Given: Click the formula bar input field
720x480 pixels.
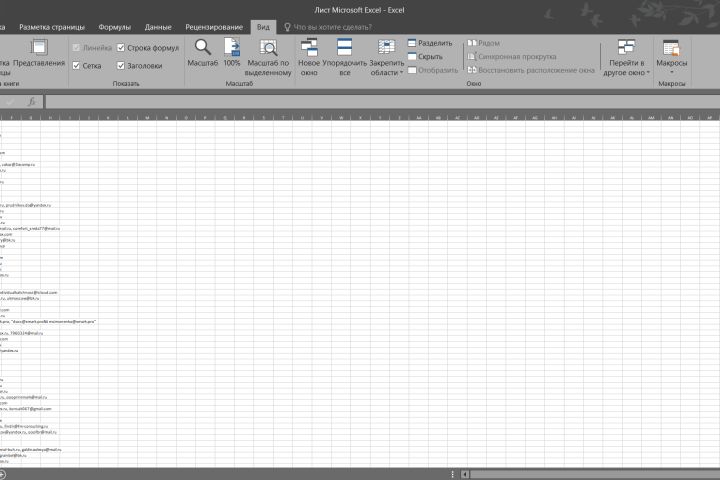Looking at the screenshot, I should (382, 102).
